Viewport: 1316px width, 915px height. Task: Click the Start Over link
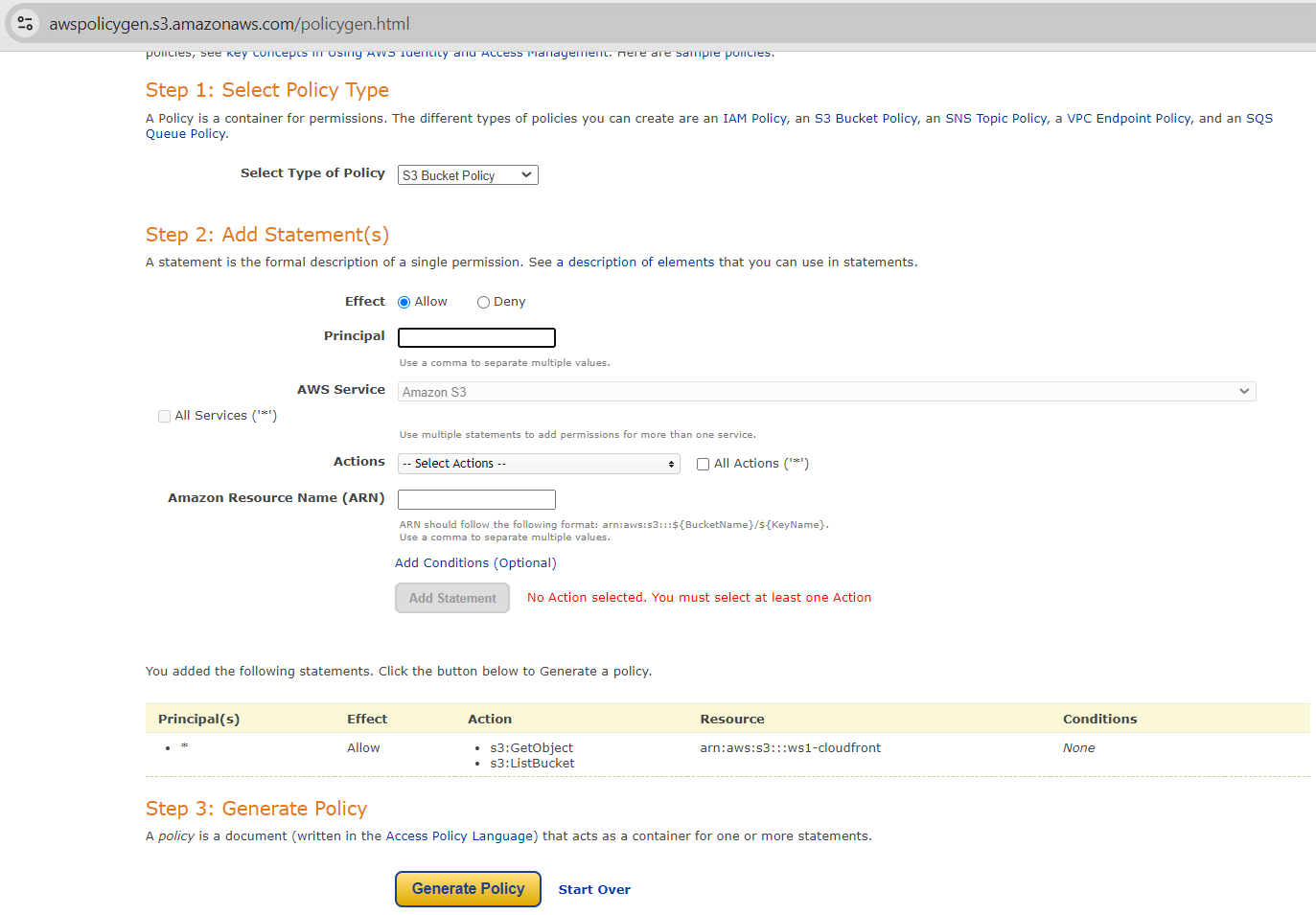[x=594, y=890]
